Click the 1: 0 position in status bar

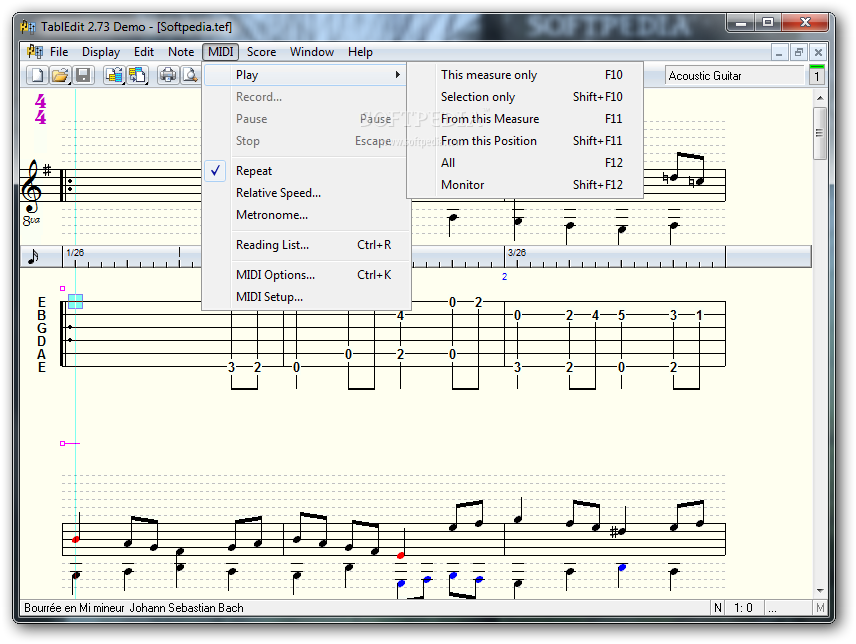coord(743,608)
